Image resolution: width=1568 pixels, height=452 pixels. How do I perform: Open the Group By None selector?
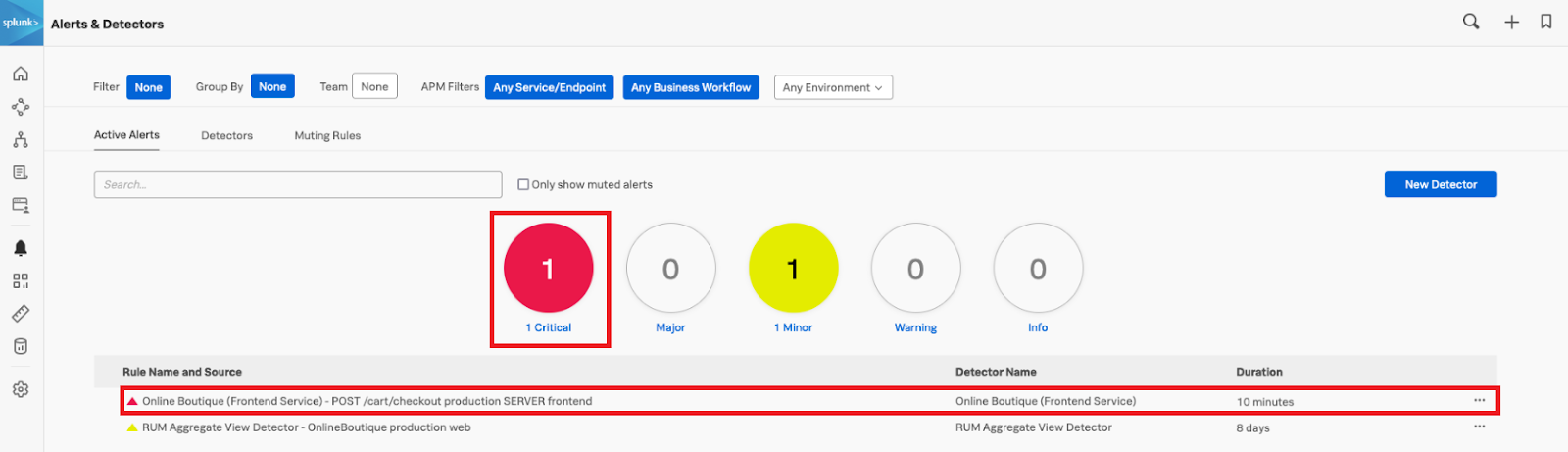(x=272, y=86)
